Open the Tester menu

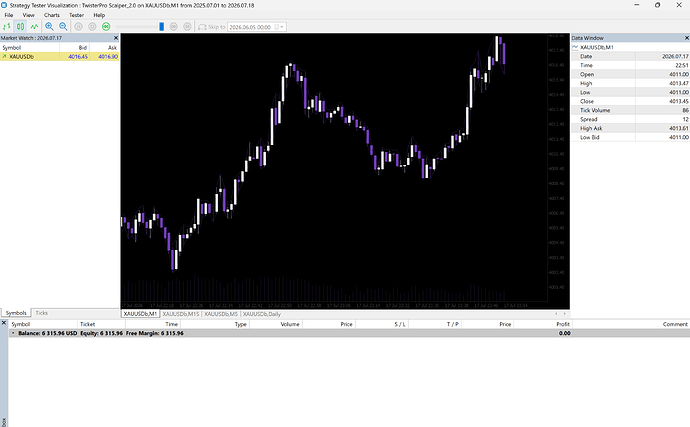click(x=76, y=15)
